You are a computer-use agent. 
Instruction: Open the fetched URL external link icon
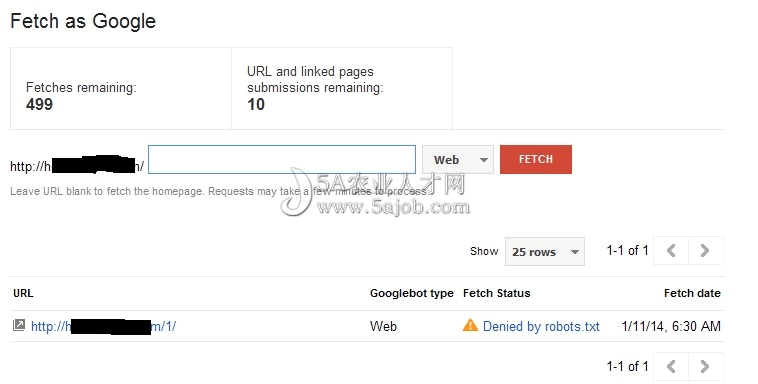click(x=18, y=325)
